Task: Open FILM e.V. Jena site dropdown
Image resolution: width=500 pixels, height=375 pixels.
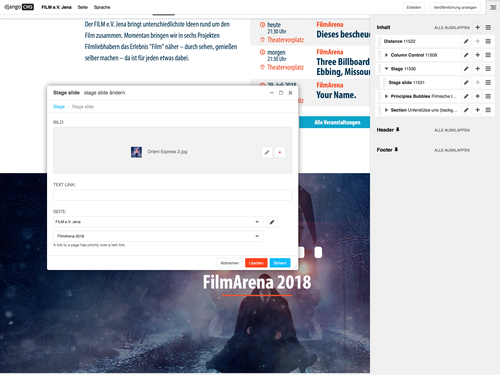Action: [x=158, y=222]
